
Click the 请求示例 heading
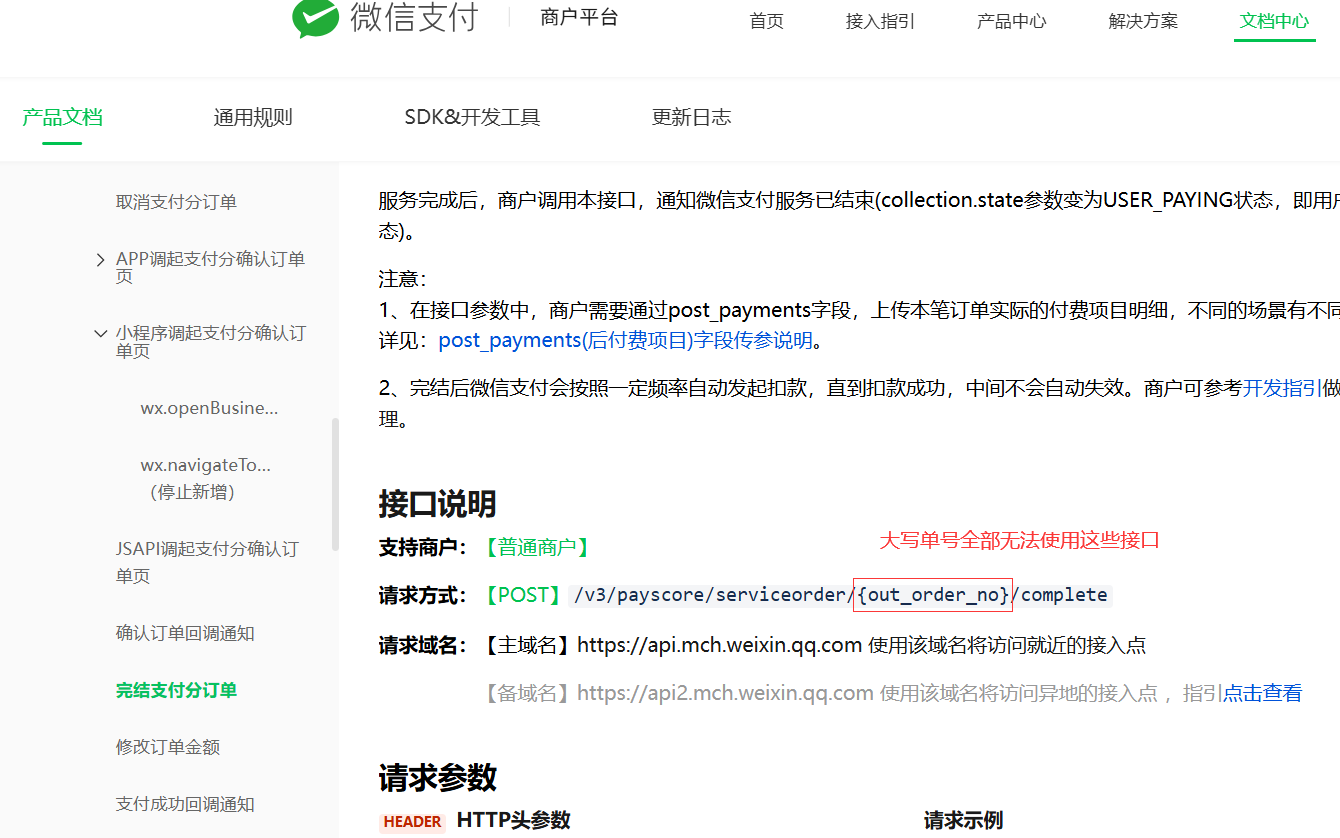point(963,820)
